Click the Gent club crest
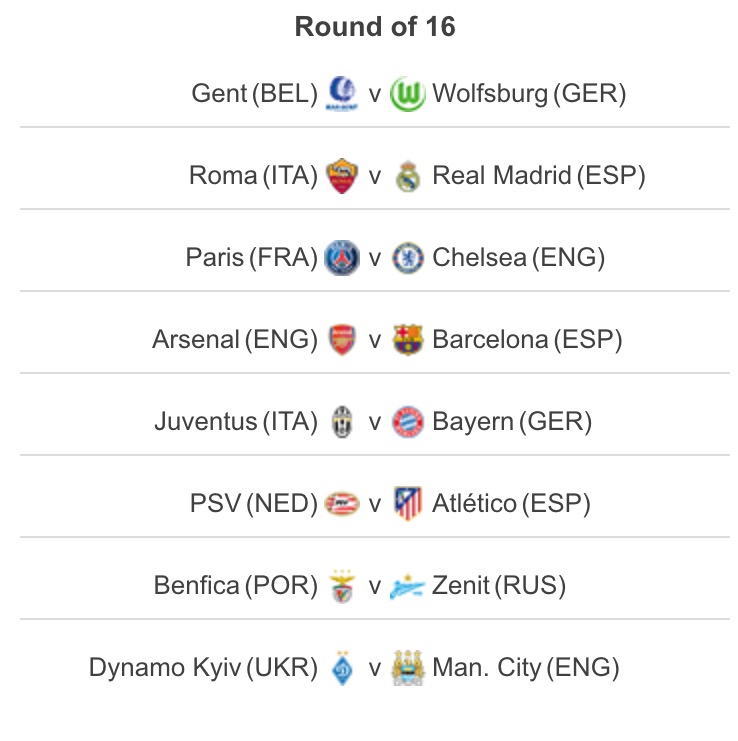738x741 pixels. pos(342,93)
